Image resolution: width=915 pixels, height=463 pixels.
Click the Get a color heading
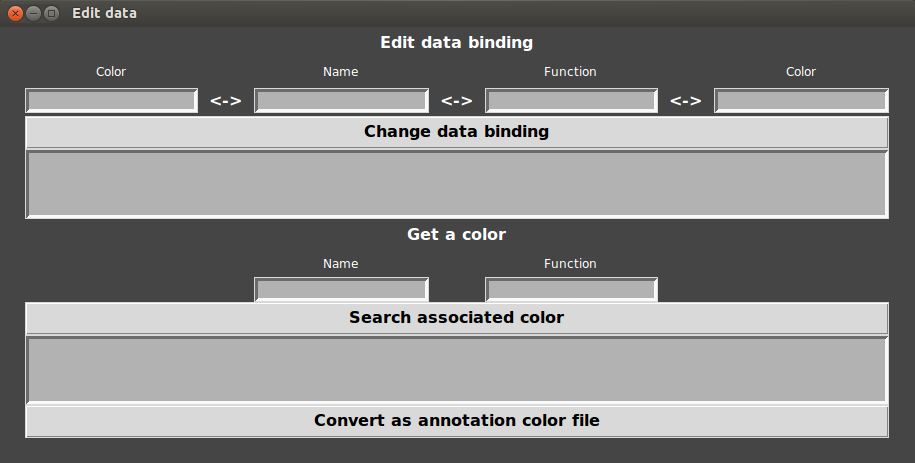(456, 235)
